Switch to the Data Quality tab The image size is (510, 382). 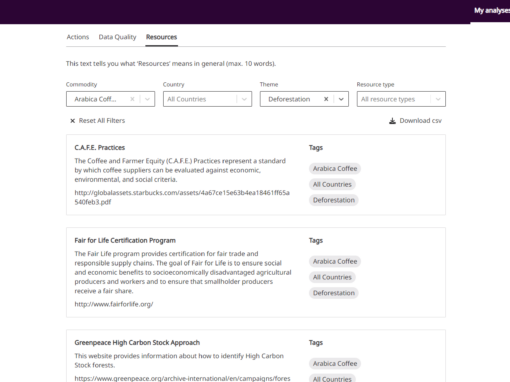point(117,37)
